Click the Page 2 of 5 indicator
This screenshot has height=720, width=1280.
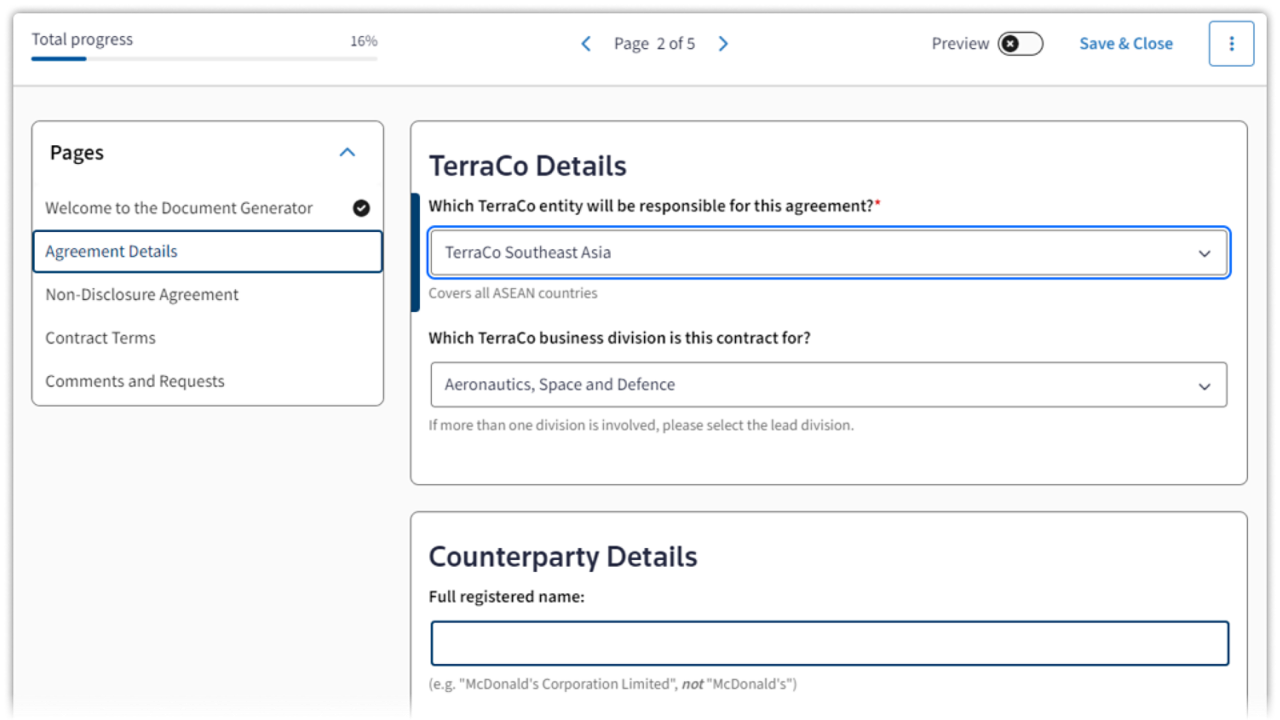click(655, 44)
